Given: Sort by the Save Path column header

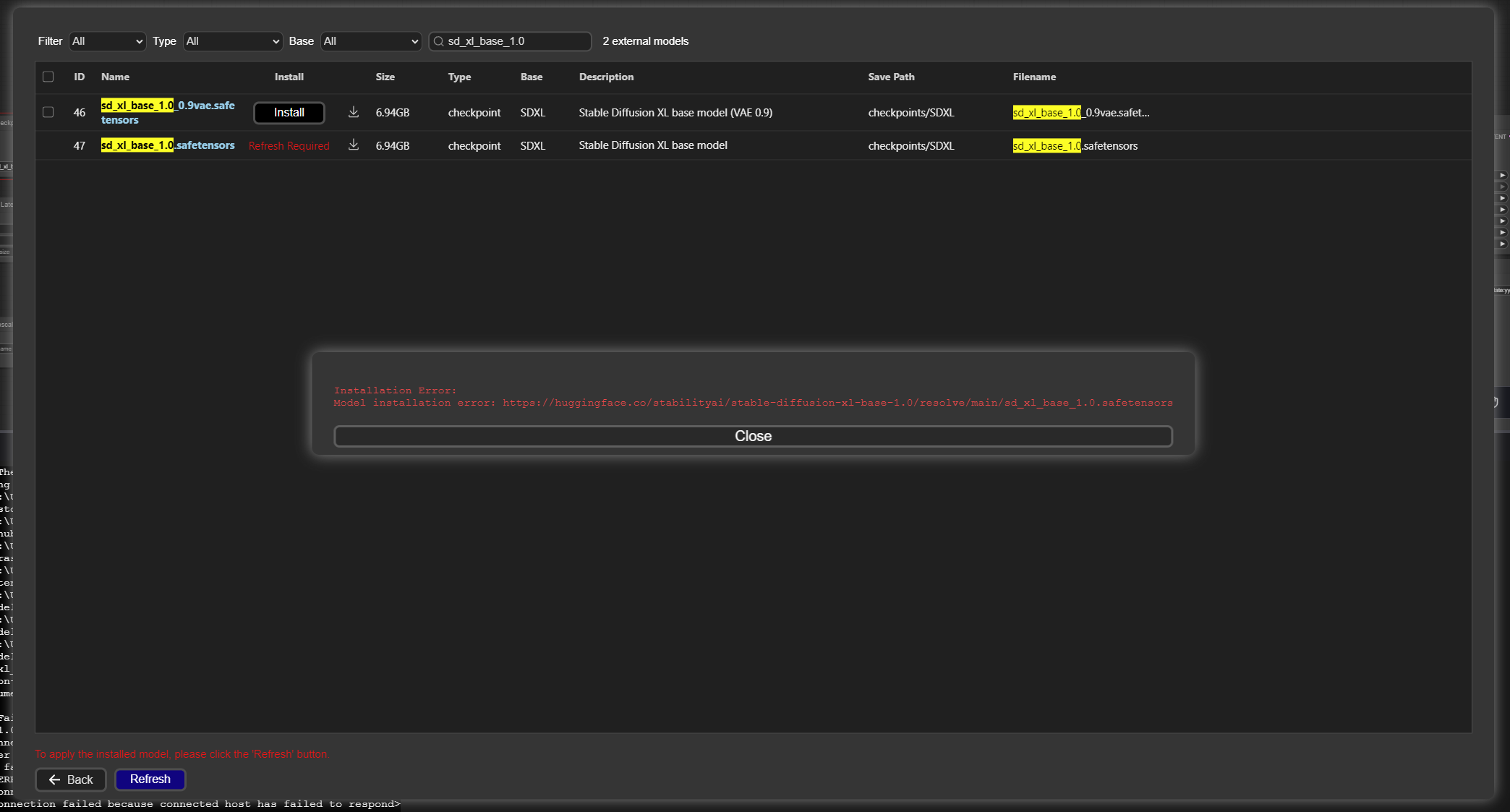Looking at the screenshot, I should coord(891,77).
